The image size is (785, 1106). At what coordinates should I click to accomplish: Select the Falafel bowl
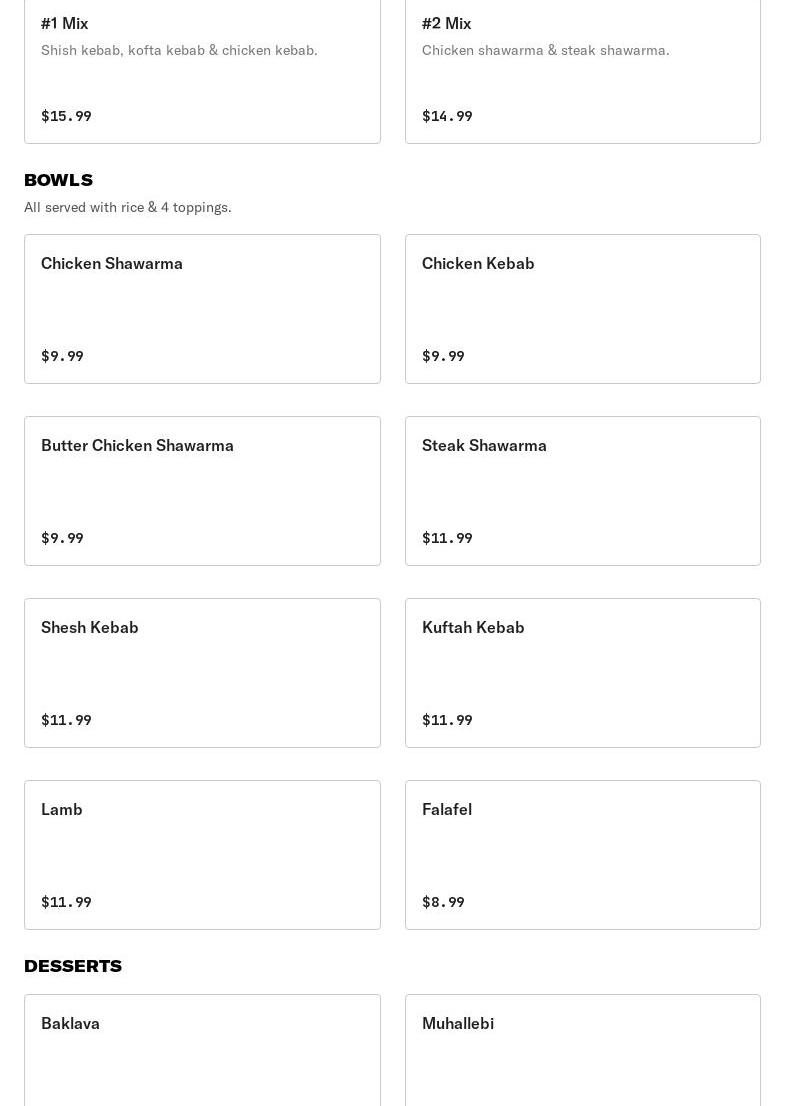tap(582, 854)
